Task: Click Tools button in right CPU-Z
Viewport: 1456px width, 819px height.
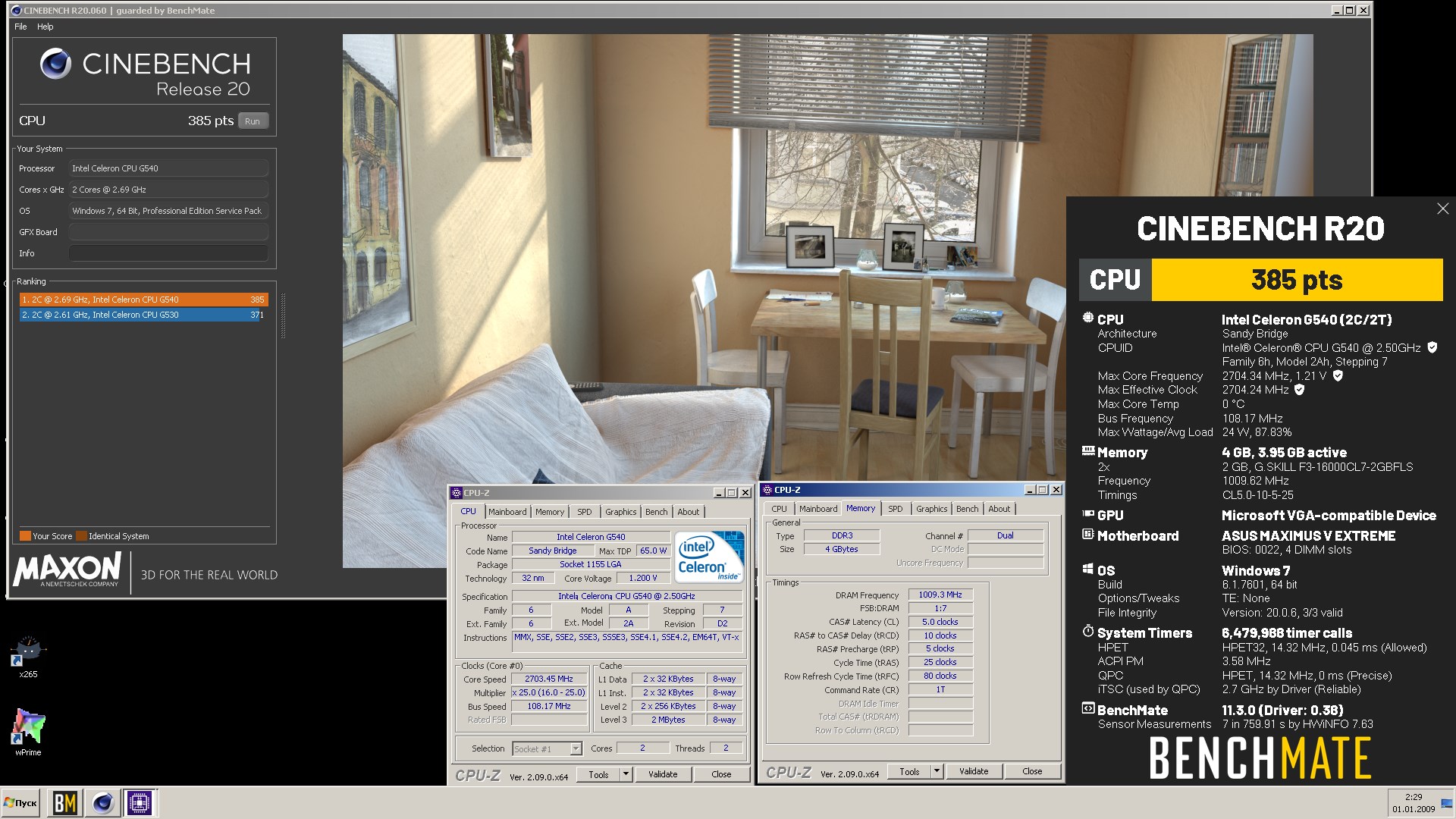Action: pos(909,771)
